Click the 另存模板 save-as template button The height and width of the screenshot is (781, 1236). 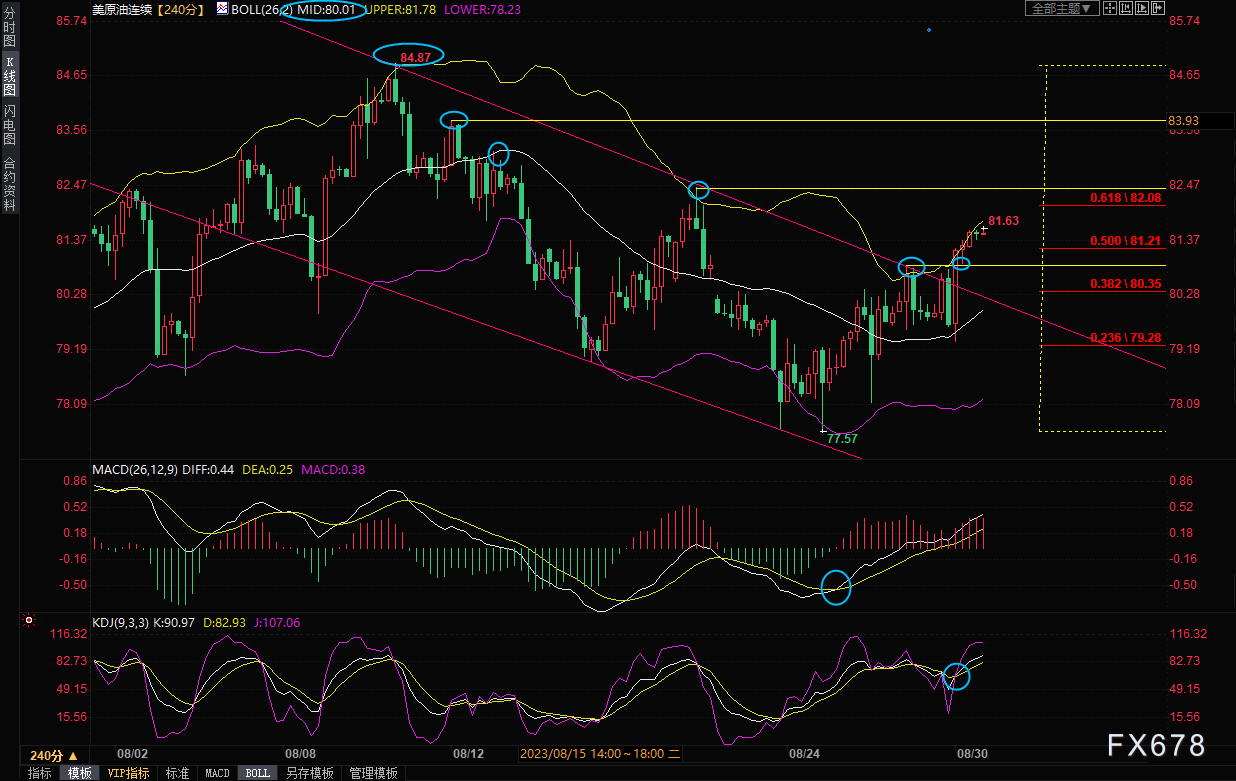(309, 773)
